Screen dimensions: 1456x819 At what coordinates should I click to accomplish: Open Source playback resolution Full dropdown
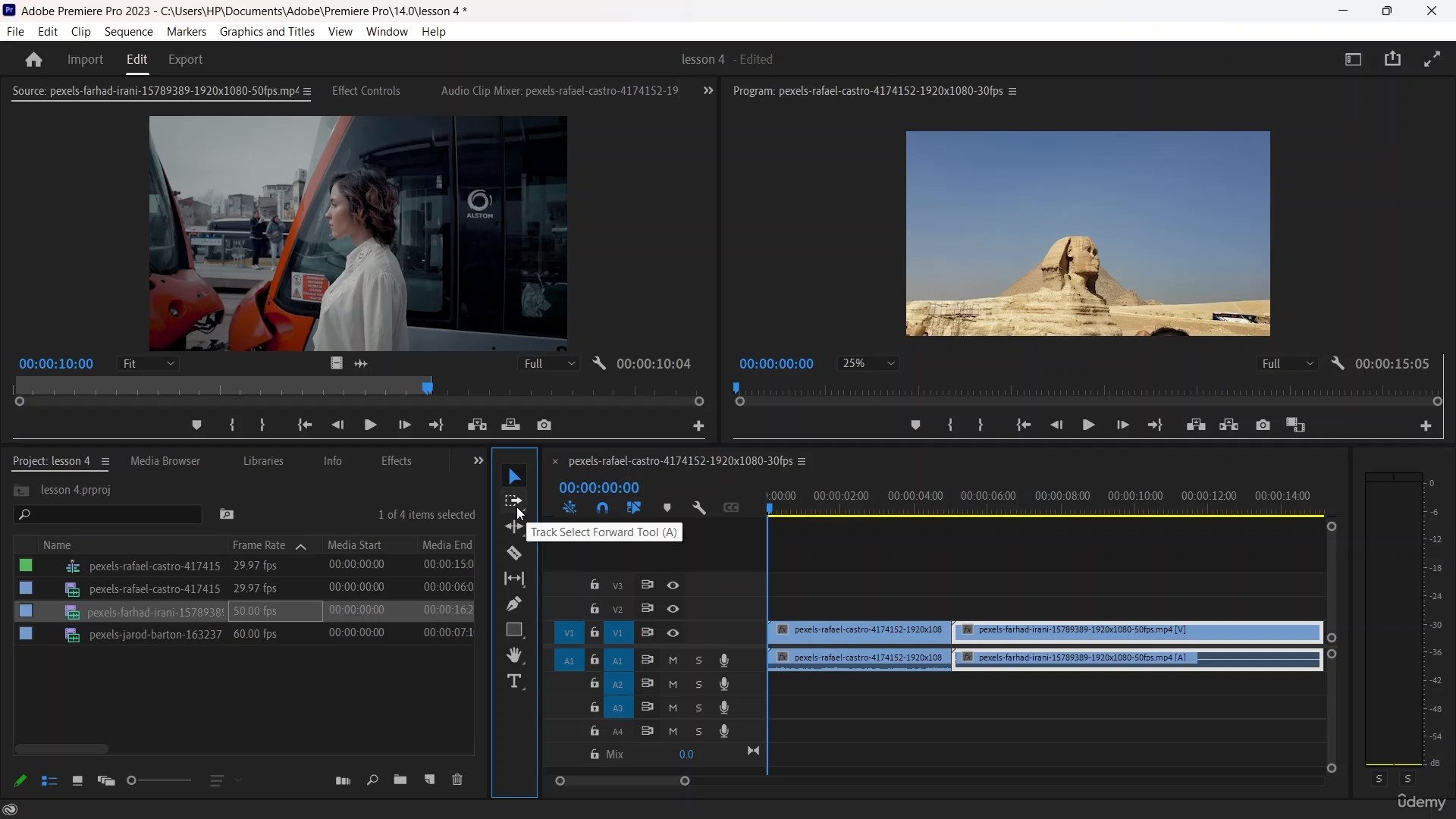[549, 364]
